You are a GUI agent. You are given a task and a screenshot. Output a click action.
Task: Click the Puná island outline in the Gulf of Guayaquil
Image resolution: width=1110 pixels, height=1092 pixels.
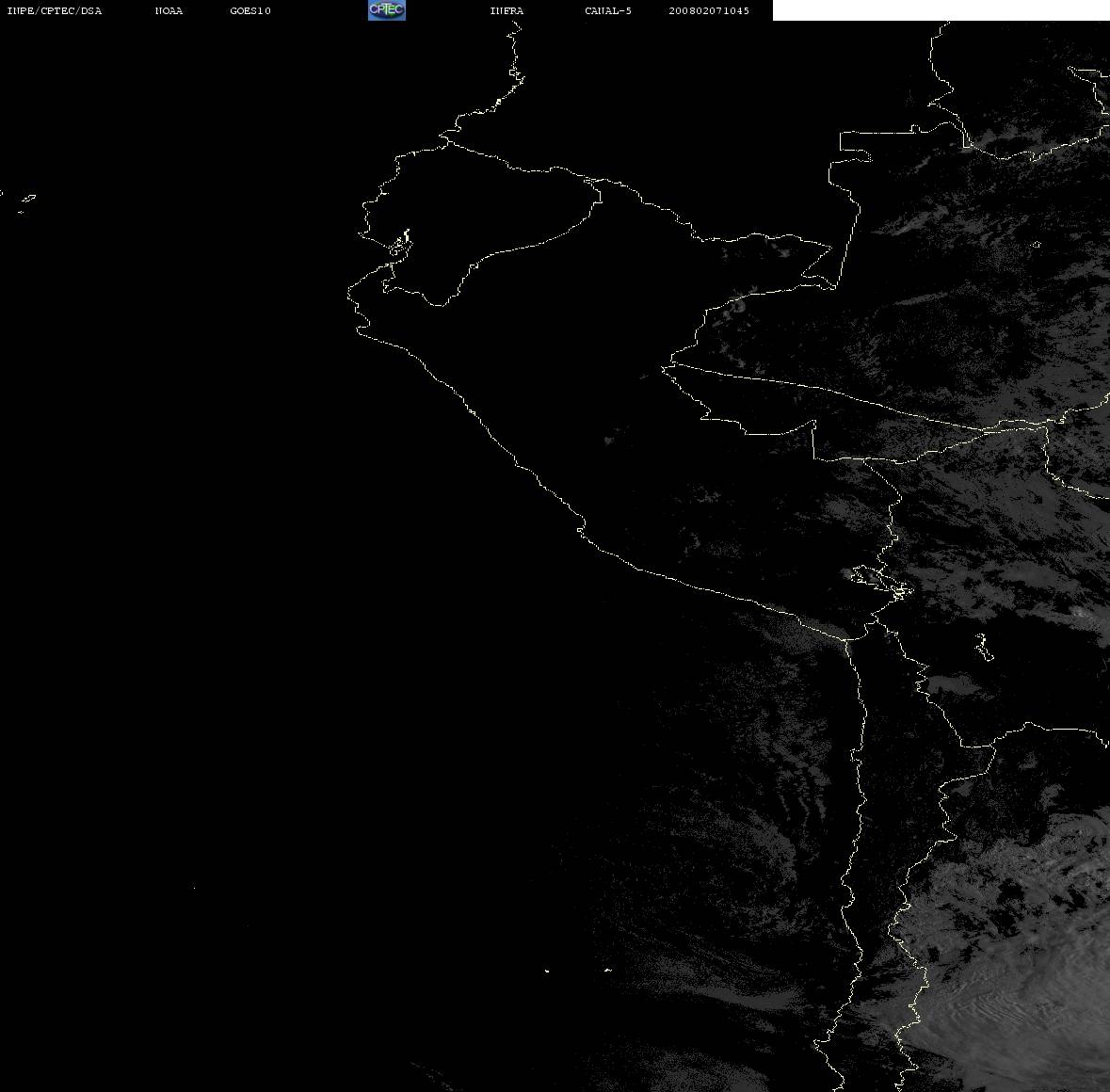pos(400,244)
